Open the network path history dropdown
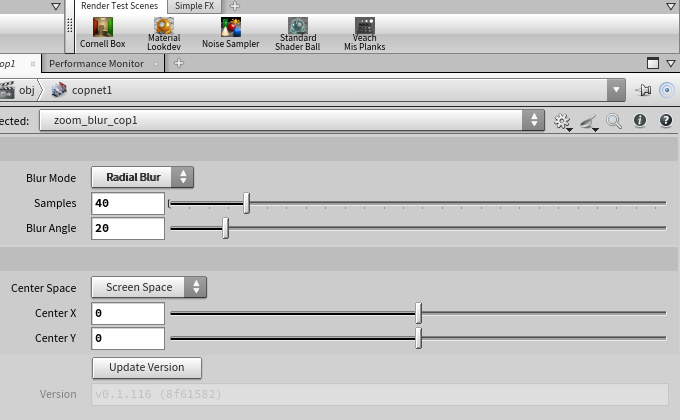 pyautogui.click(x=616, y=90)
